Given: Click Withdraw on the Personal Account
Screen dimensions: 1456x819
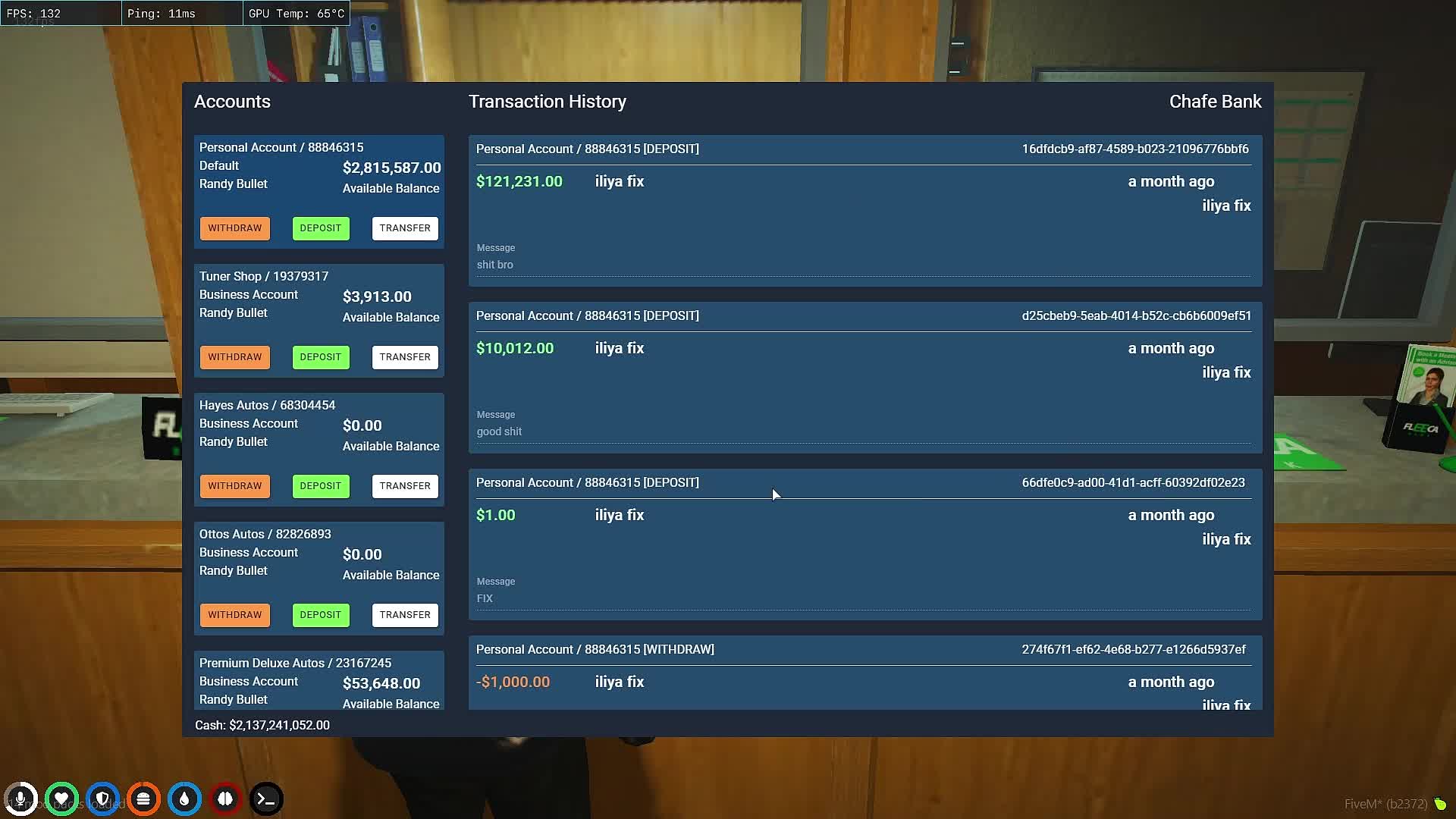Looking at the screenshot, I should pyautogui.click(x=234, y=228).
